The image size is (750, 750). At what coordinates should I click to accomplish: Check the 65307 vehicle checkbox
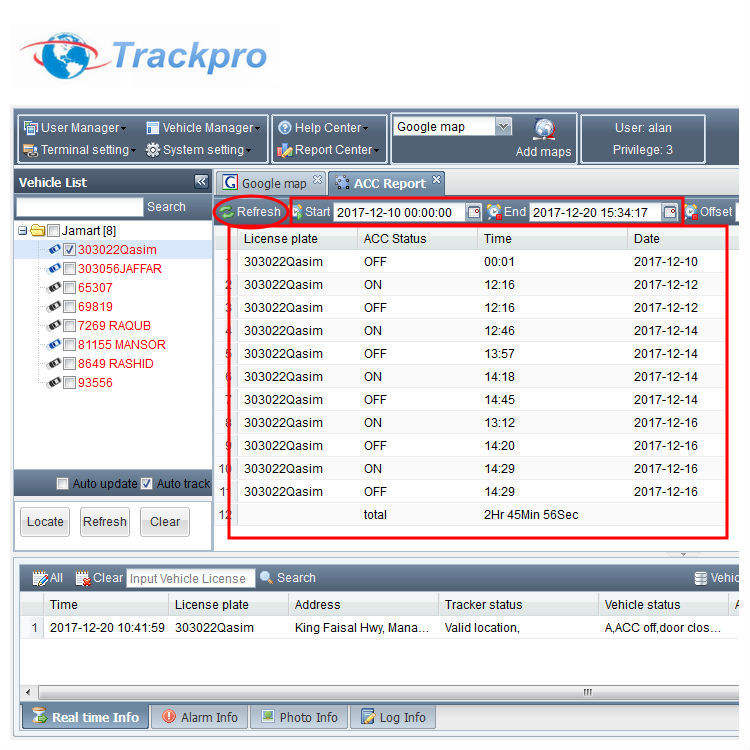click(x=69, y=288)
